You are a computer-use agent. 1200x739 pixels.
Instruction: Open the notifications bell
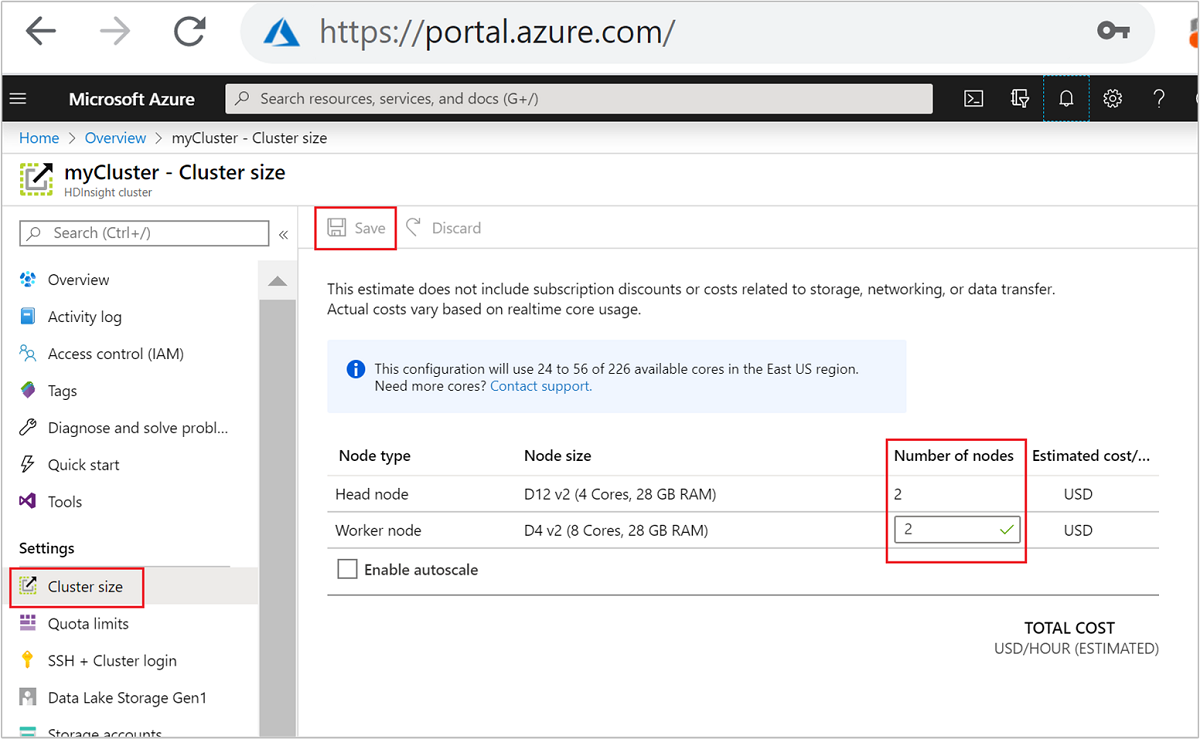1066,98
